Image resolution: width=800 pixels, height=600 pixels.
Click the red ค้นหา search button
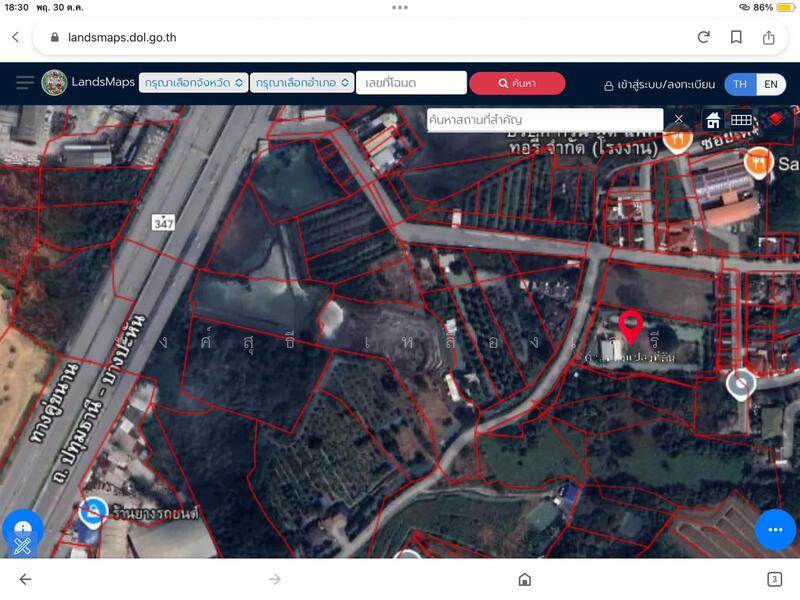tap(517, 83)
